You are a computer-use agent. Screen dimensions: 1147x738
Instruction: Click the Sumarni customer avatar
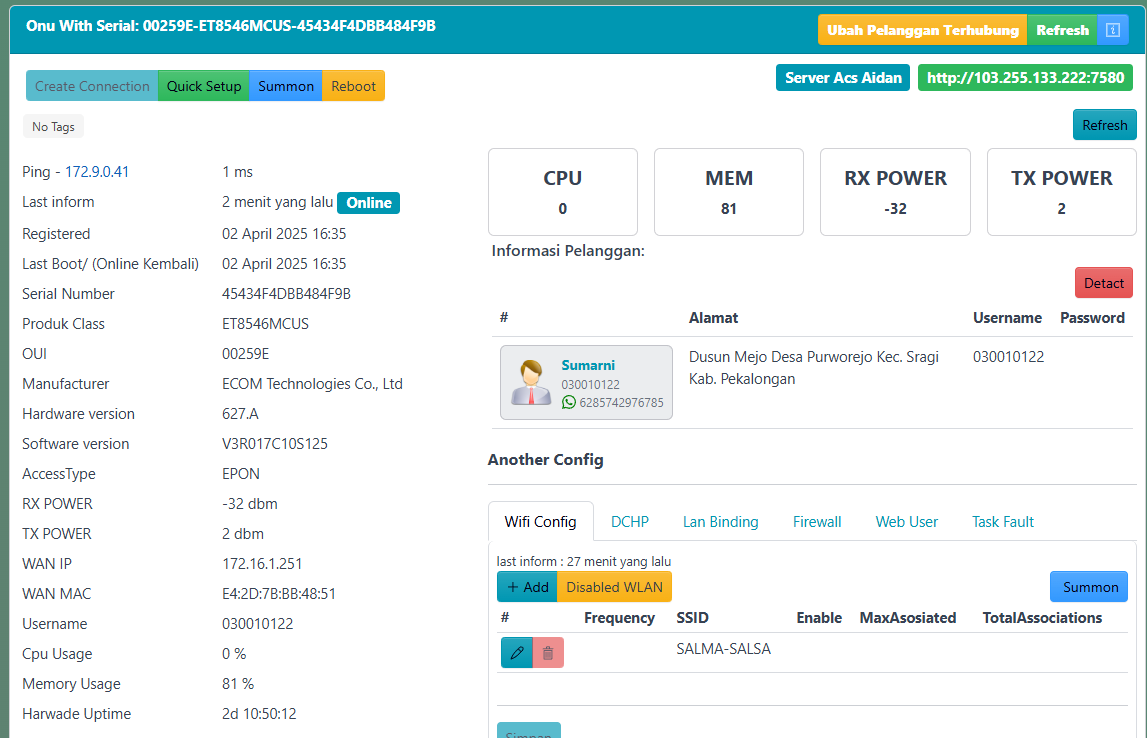pyautogui.click(x=531, y=383)
